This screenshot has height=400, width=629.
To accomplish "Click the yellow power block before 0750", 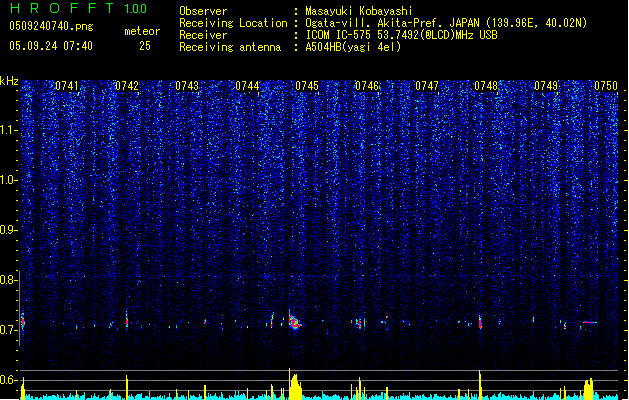I will pos(588,389).
